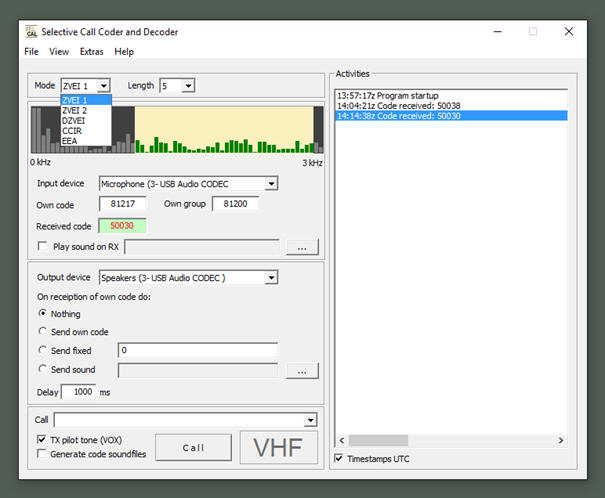Screen dimensions: 605x498
Task: Expand the Length dropdown
Action: coord(189,86)
